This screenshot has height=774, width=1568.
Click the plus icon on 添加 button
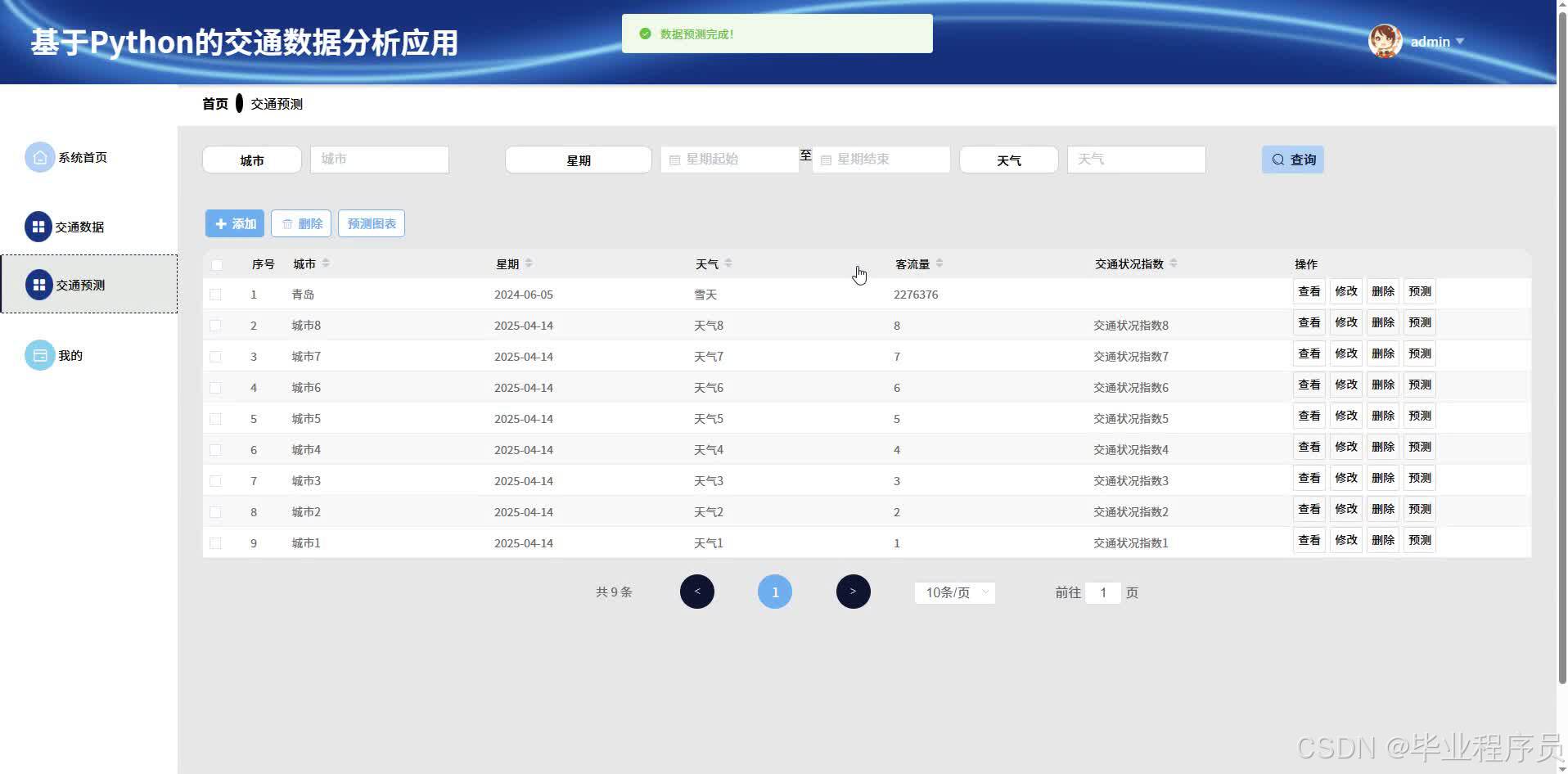[x=219, y=223]
